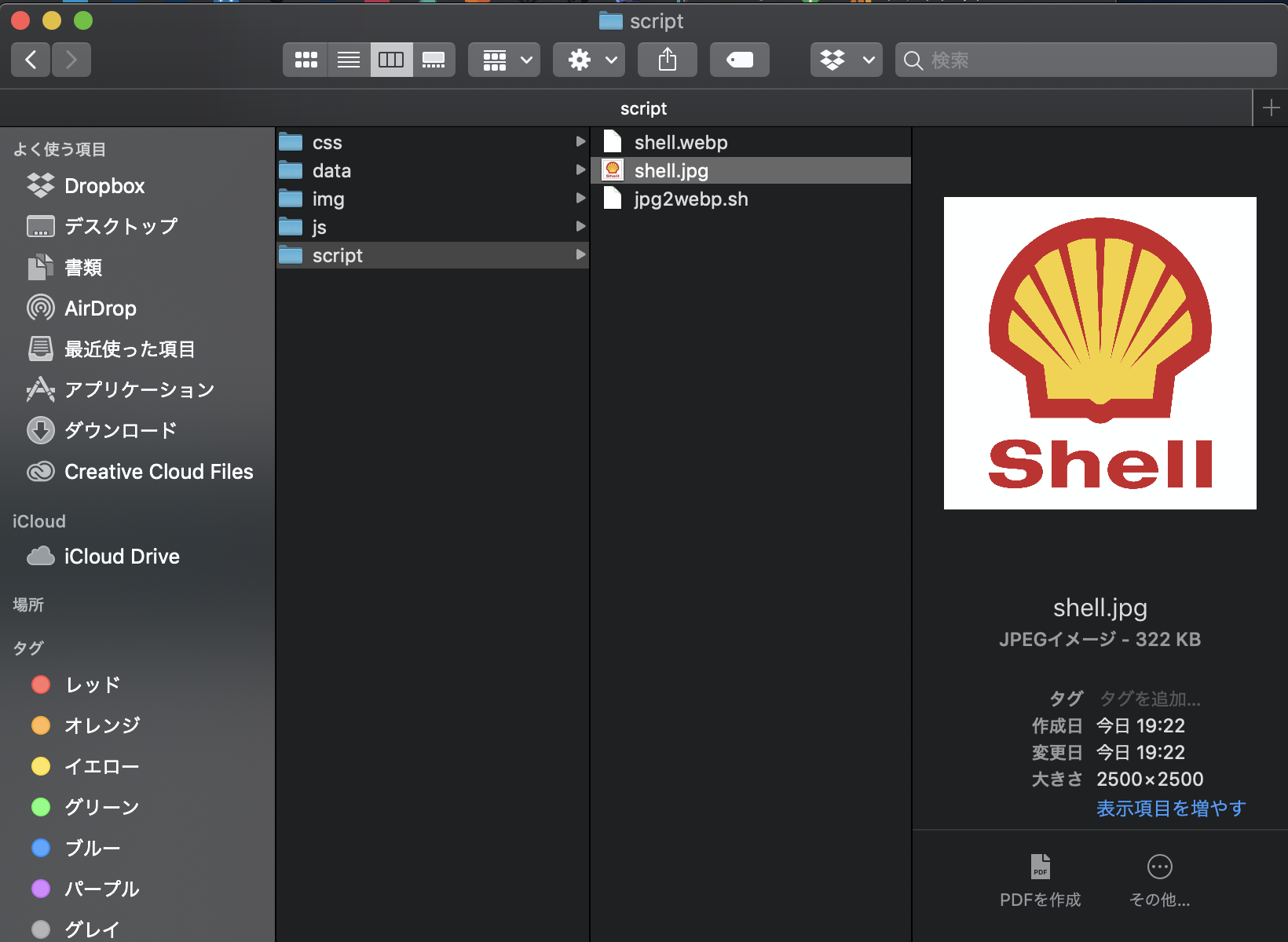Click the Back navigation arrow
Screen dimensions: 1288x942
30,59
